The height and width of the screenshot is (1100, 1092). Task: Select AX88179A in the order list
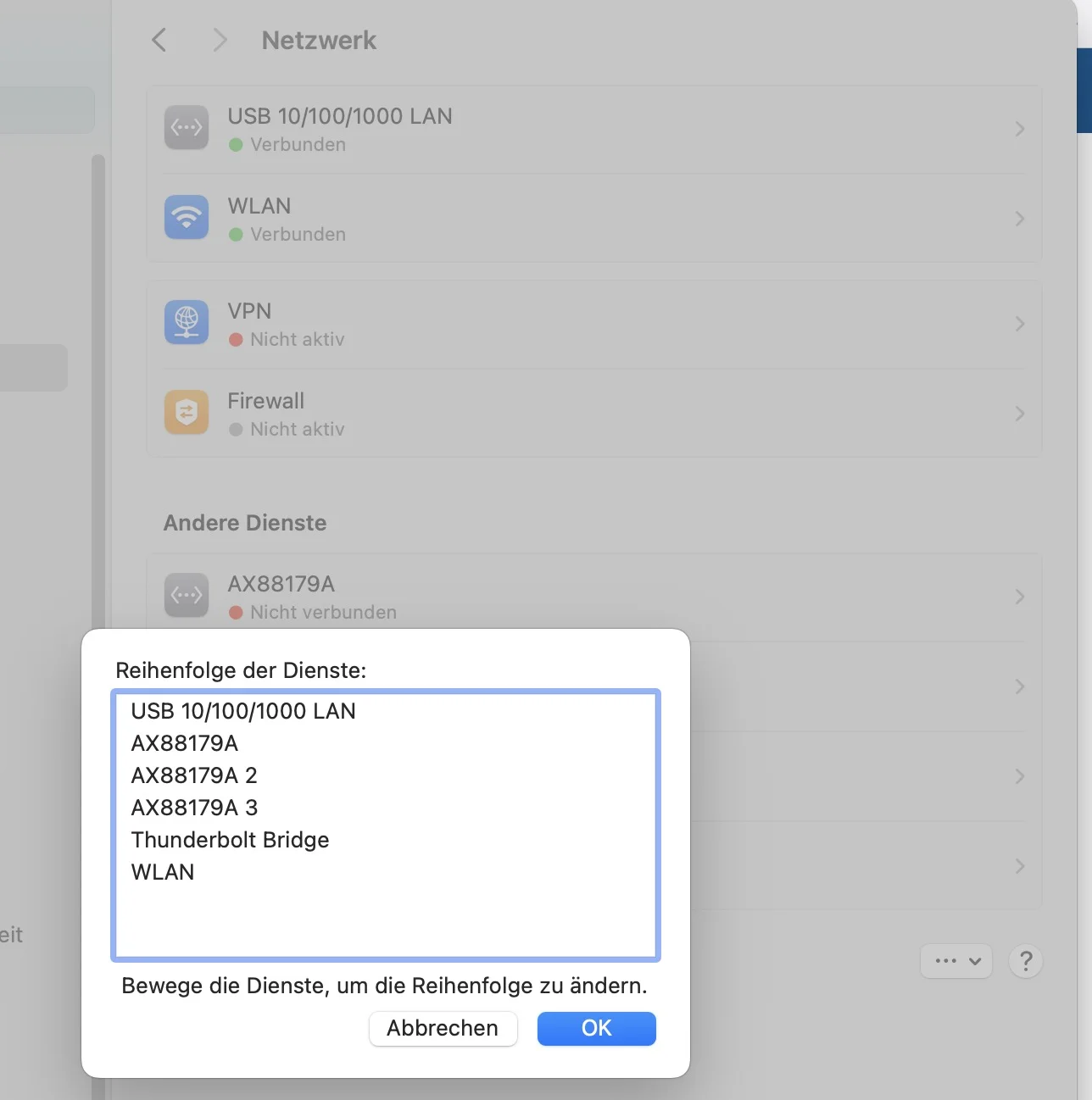click(x=386, y=743)
